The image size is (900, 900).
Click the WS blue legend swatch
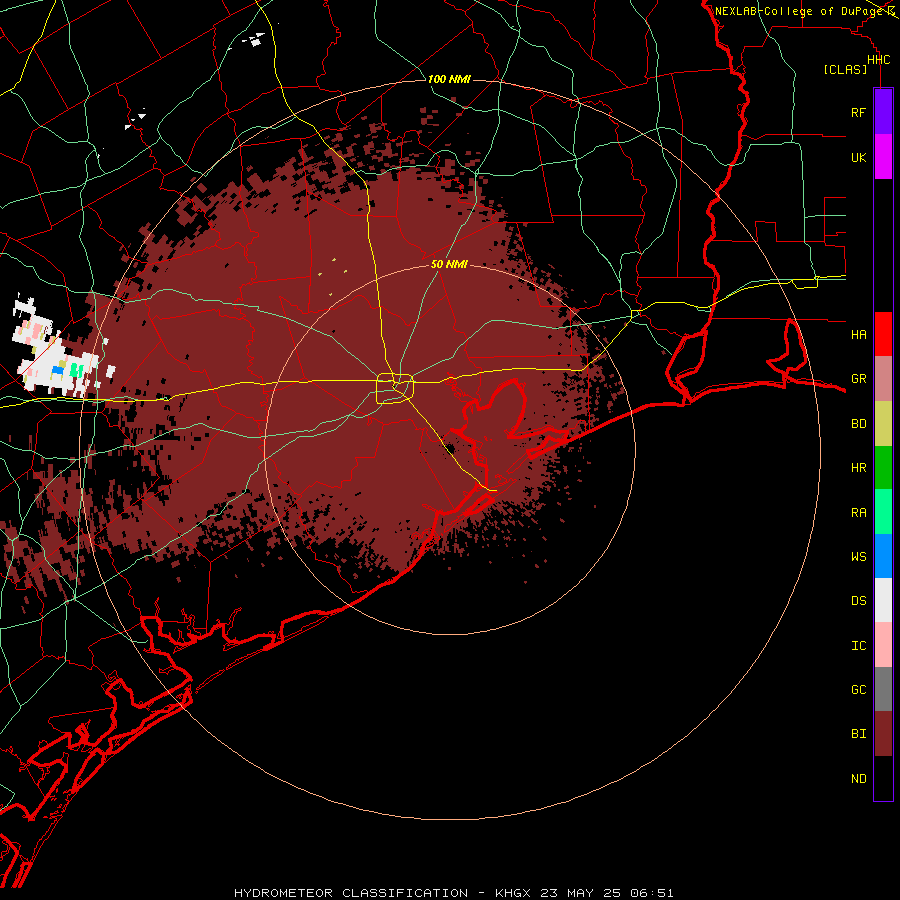(883, 556)
